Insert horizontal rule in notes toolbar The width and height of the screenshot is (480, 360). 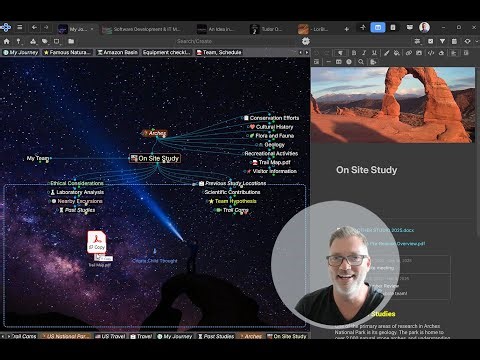click(328, 62)
